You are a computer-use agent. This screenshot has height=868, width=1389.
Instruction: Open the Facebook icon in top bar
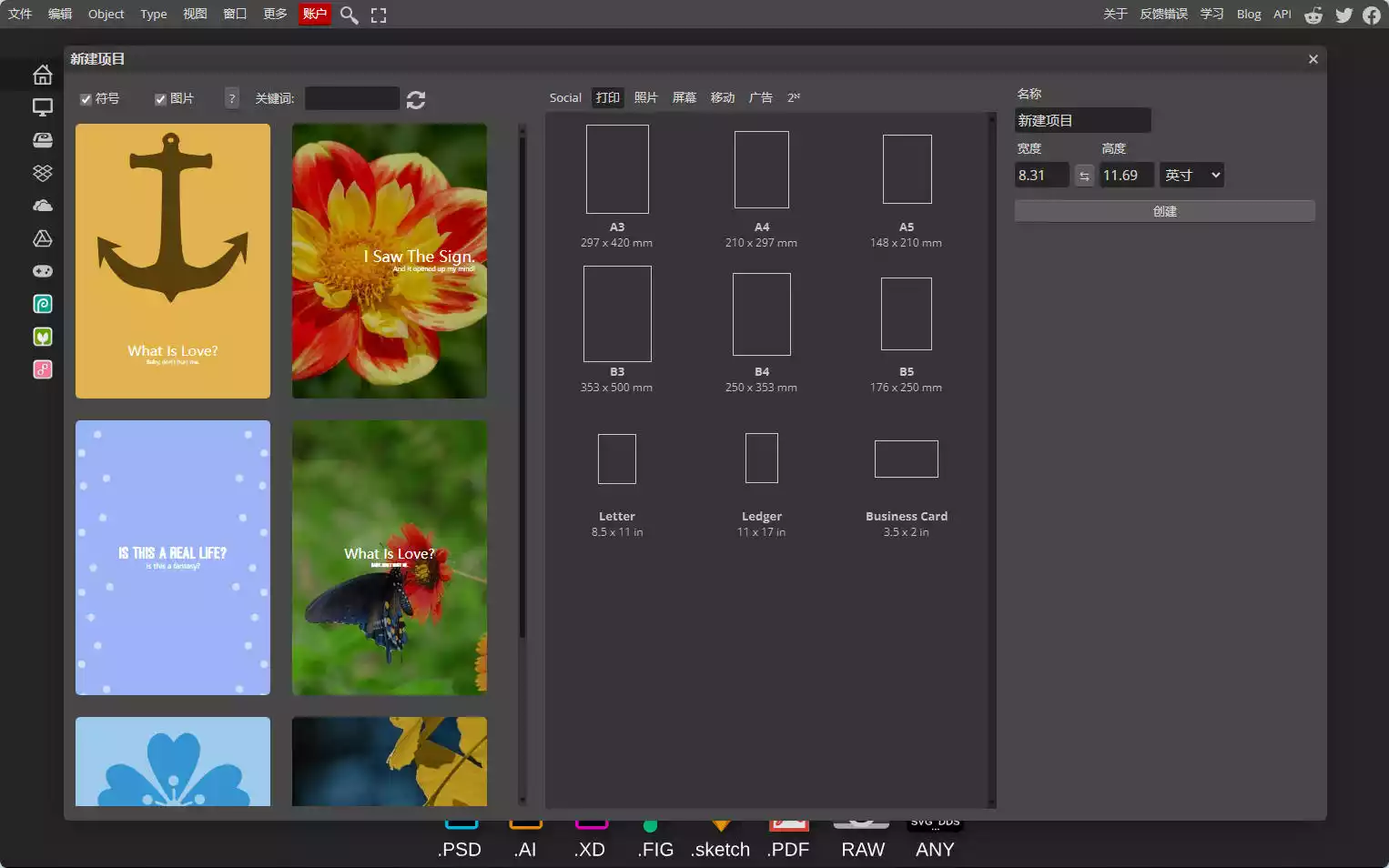coord(1372,15)
